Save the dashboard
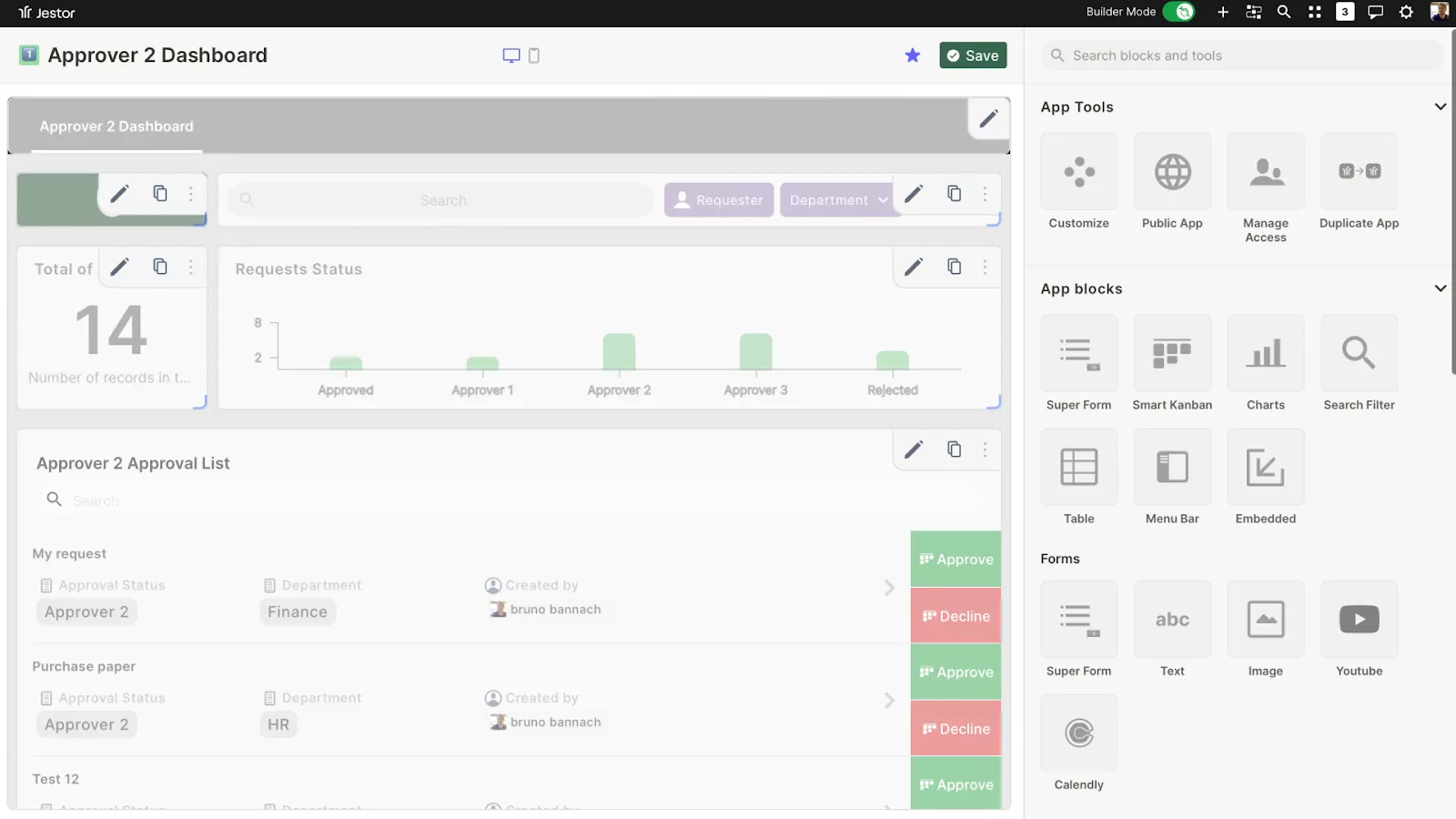Screen dimensions: 1456x819 coord(973,56)
